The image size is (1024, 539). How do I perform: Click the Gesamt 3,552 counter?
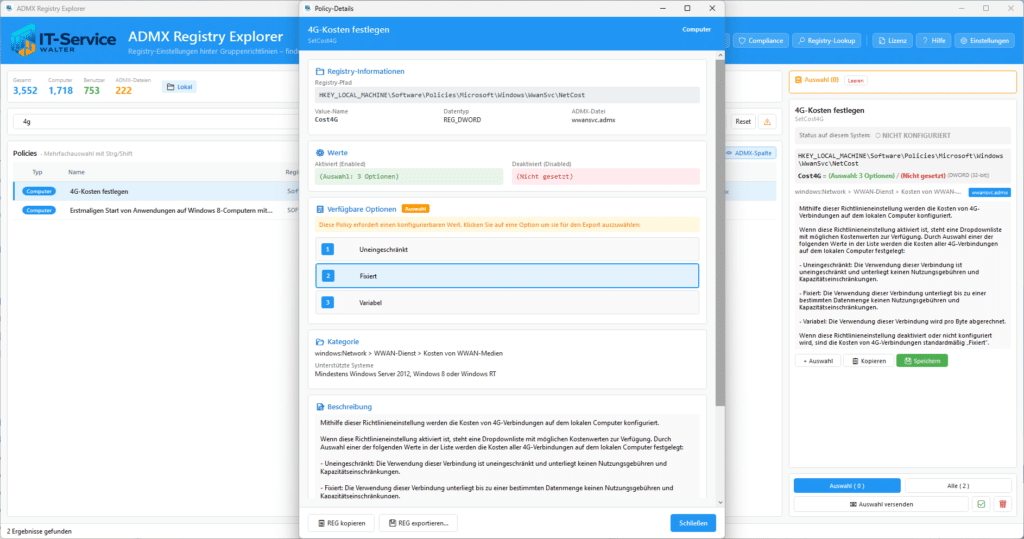[25, 87]
